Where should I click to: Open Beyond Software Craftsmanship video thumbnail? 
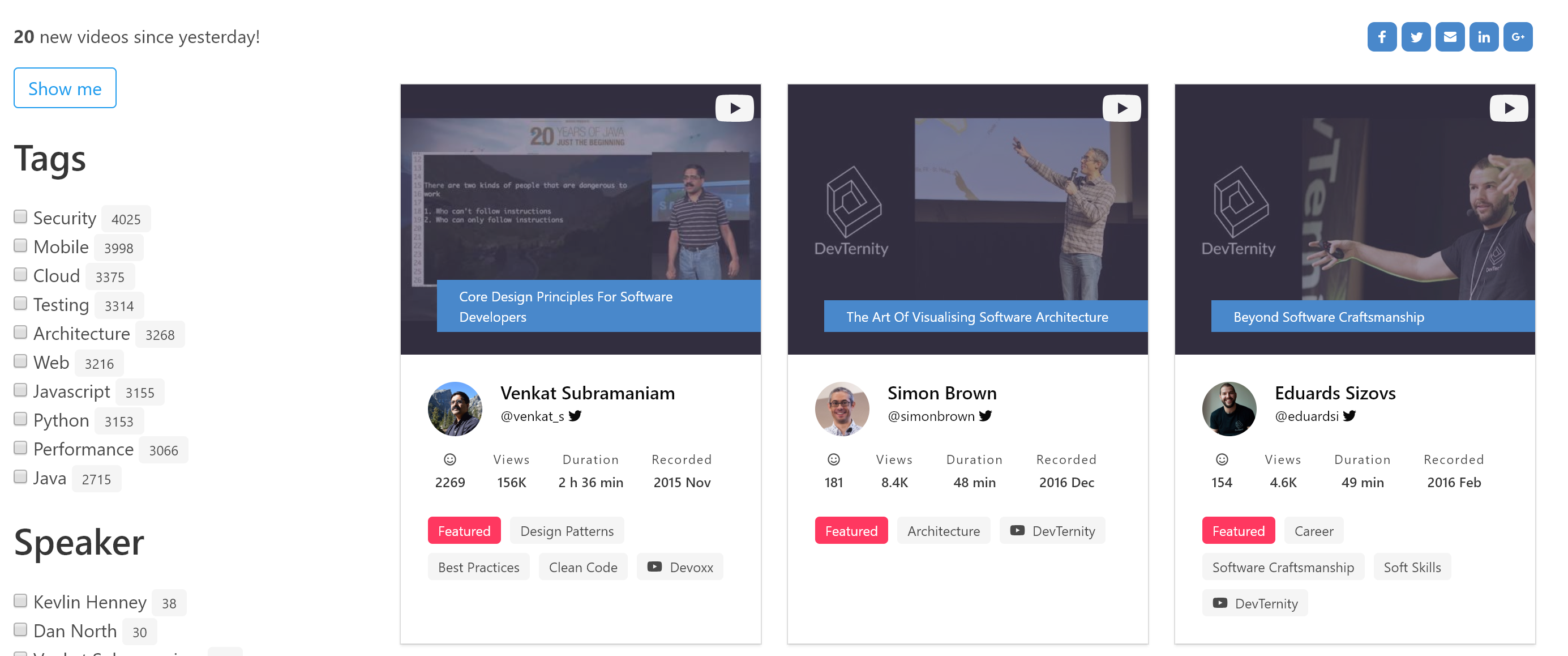point(1355,219)
